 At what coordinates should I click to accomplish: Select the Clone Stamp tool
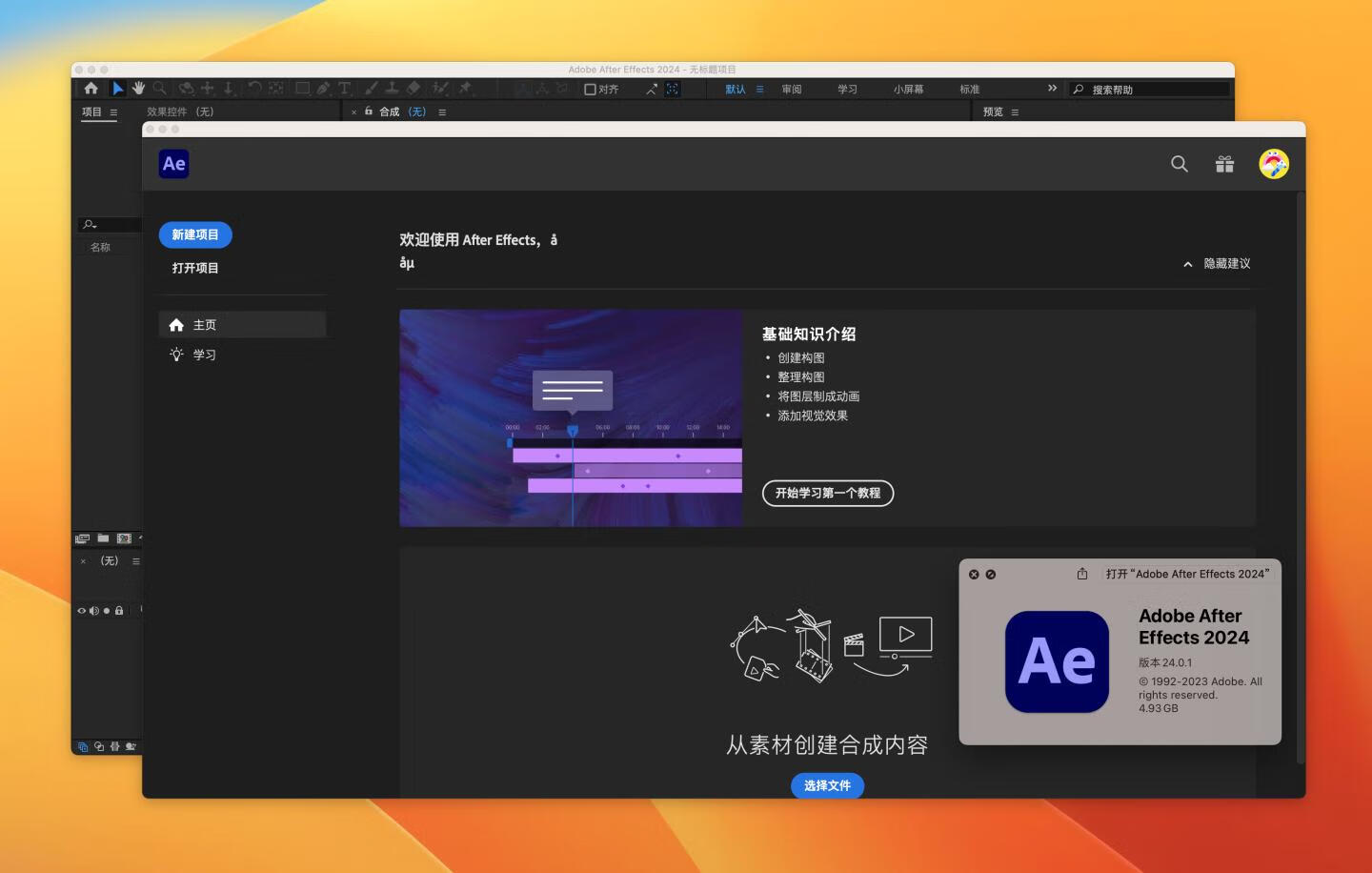pyautogui.click(x=392, y=89)
